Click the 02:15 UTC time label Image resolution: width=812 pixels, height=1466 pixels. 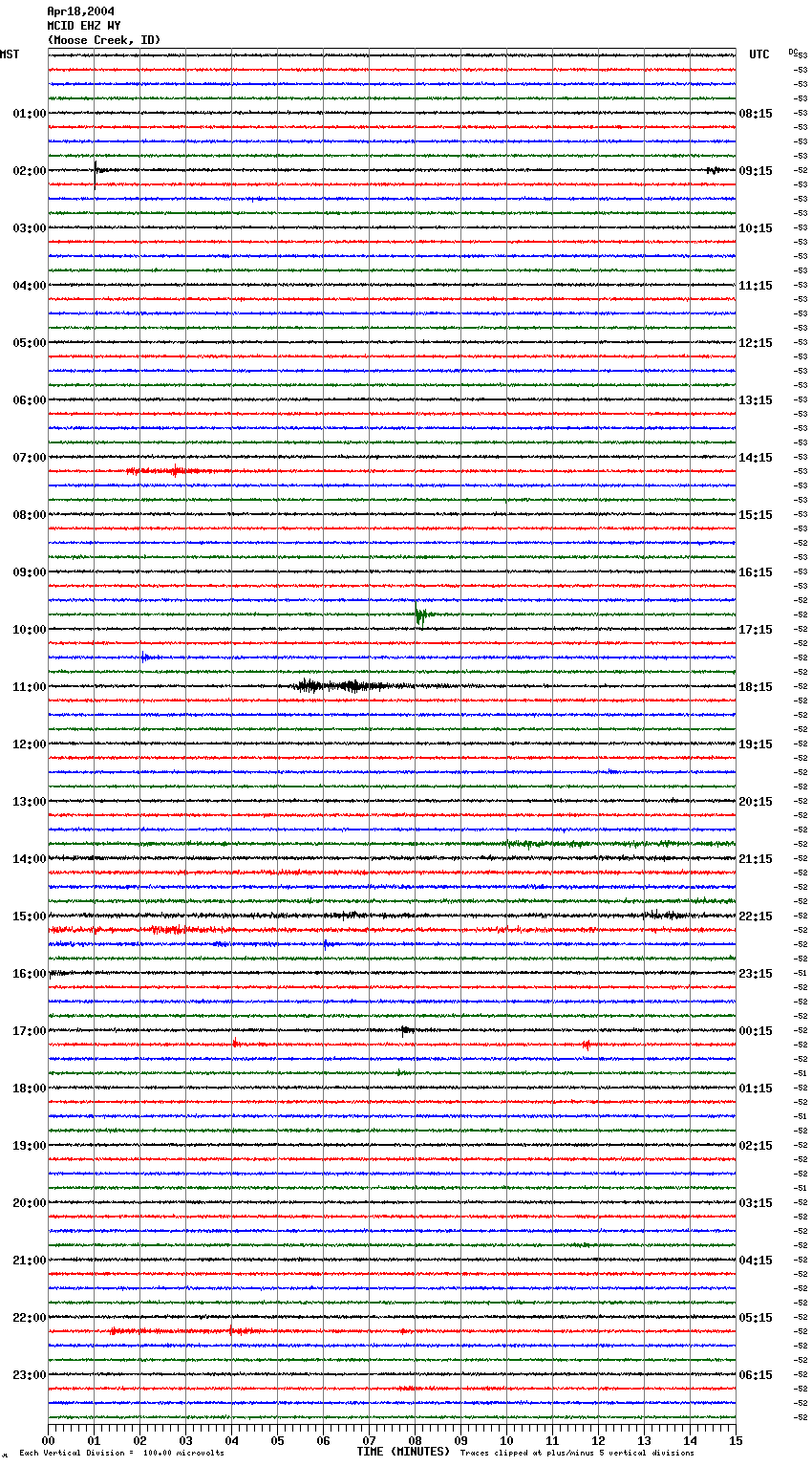tap(756, 1146)
